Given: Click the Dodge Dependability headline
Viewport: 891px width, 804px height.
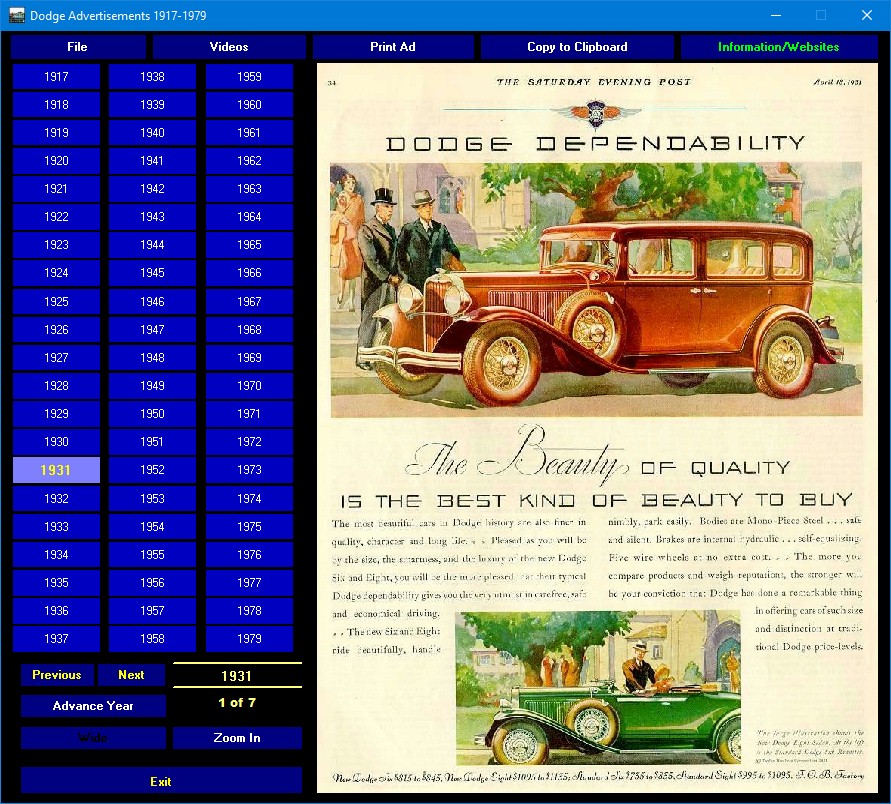Looking at the screenshot, I should click(596, 144).
